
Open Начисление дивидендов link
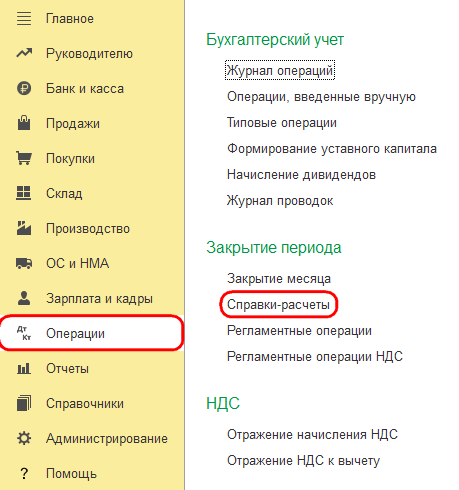(301, 175)
